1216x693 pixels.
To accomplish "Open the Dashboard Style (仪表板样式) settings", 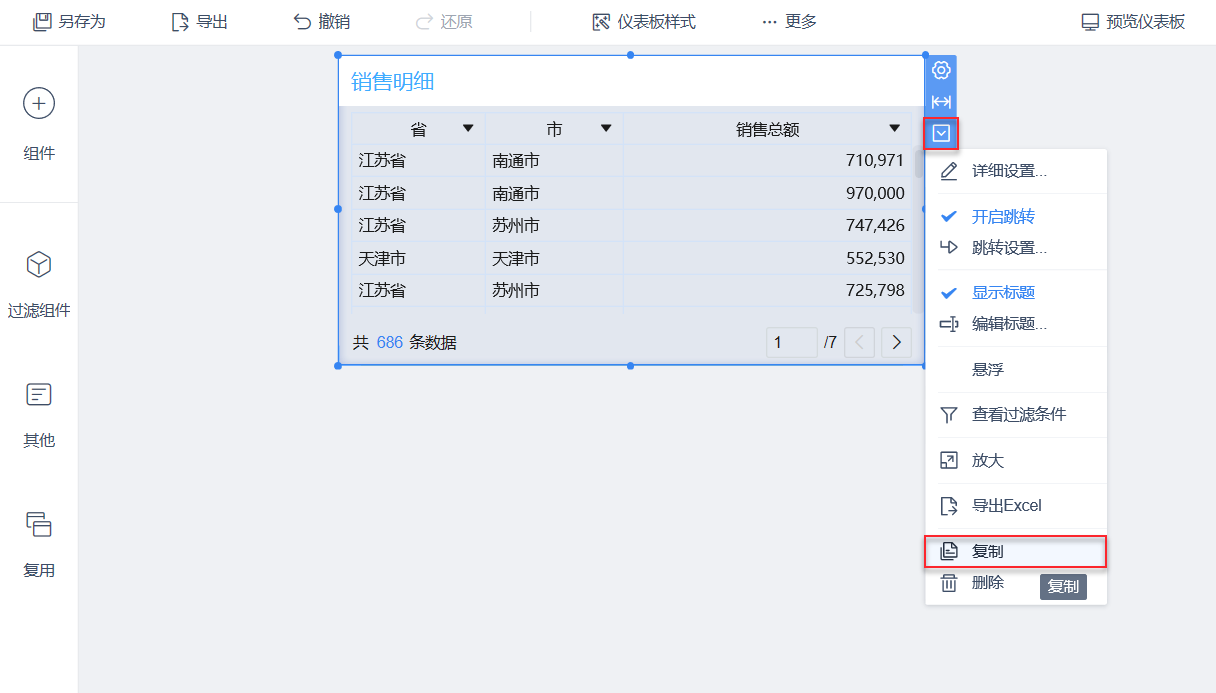I will 643,22.
